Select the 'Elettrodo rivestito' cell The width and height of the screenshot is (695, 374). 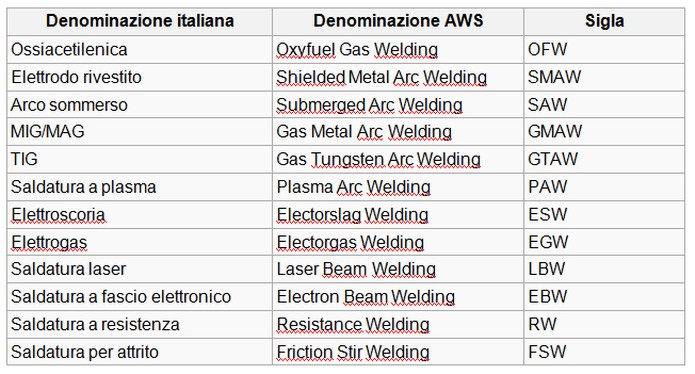point(140,77)
